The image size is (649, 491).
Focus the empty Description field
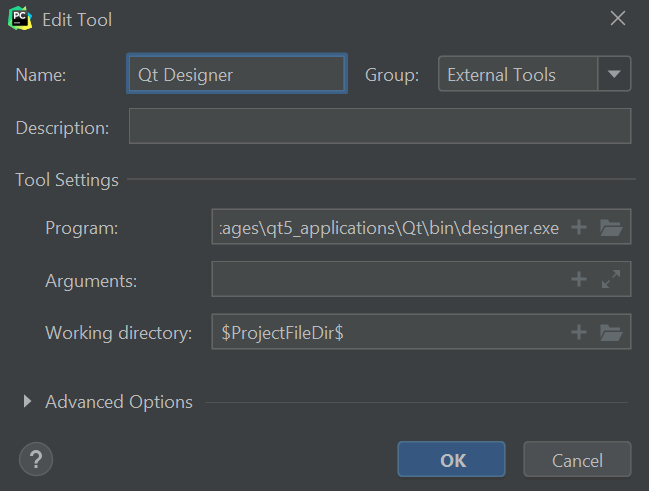380,127
